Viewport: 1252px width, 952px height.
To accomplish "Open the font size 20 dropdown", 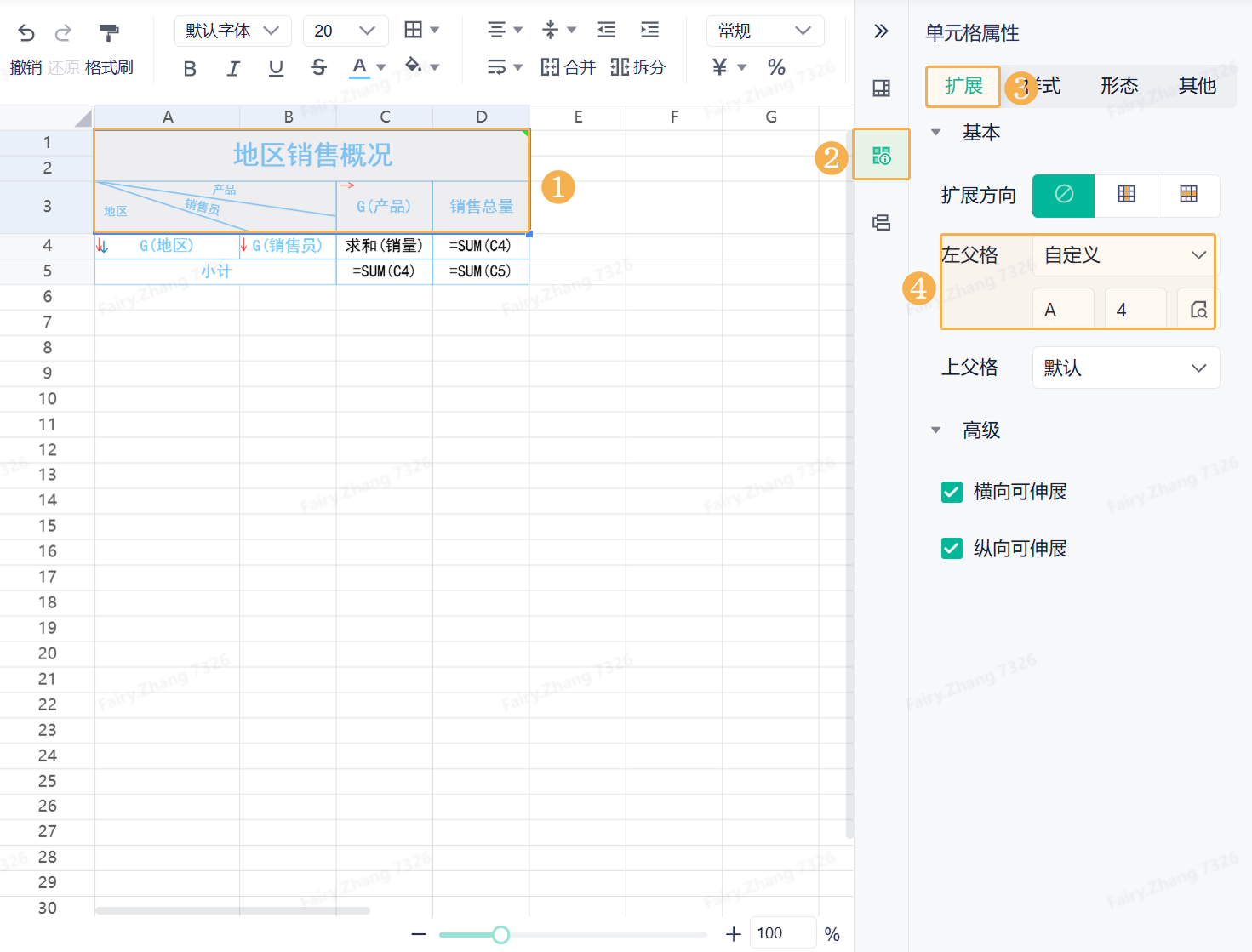I will pos(346,31).
